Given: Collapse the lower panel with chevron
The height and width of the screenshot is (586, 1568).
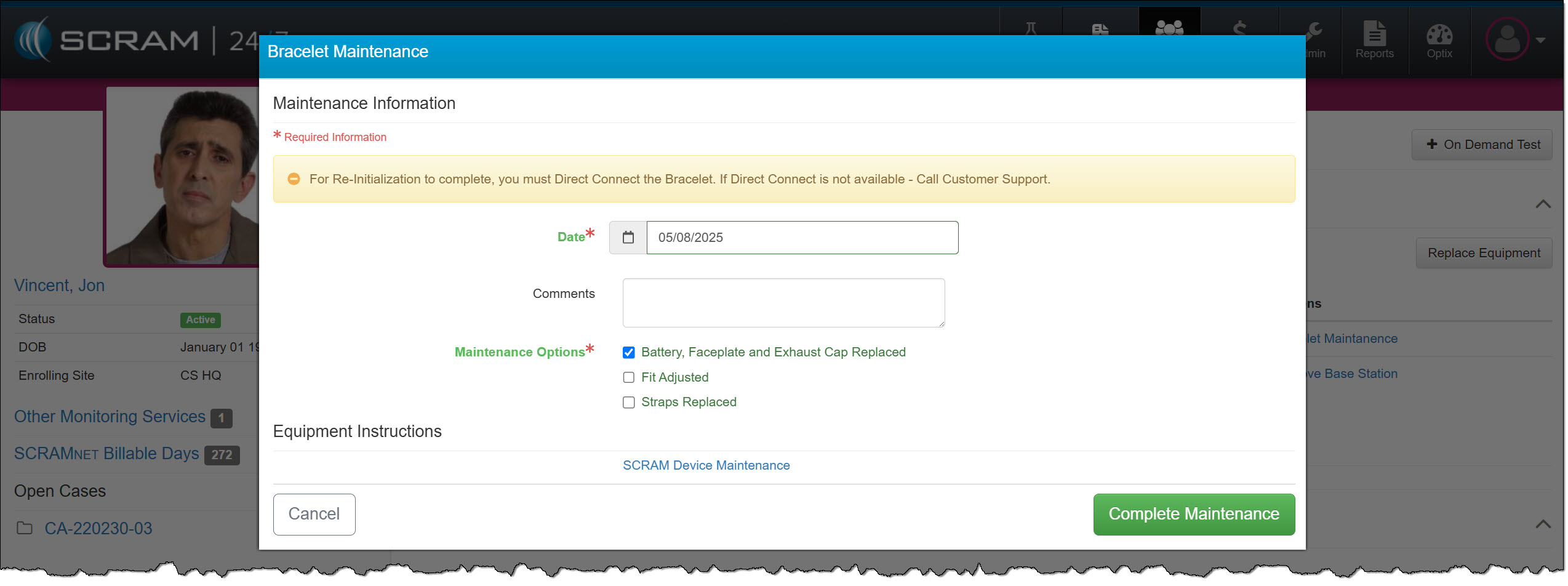Looking at the screenshot, I should (1543, 524).
